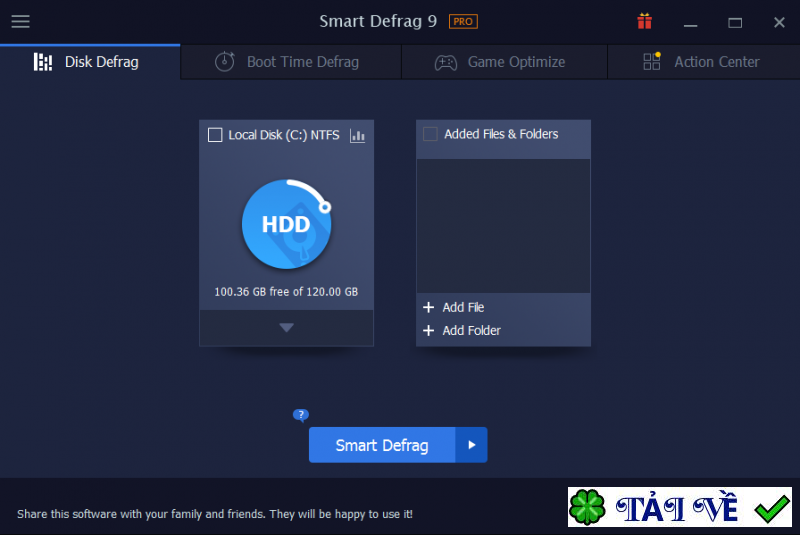Click the HDD disk icon

tap(287, 223)
